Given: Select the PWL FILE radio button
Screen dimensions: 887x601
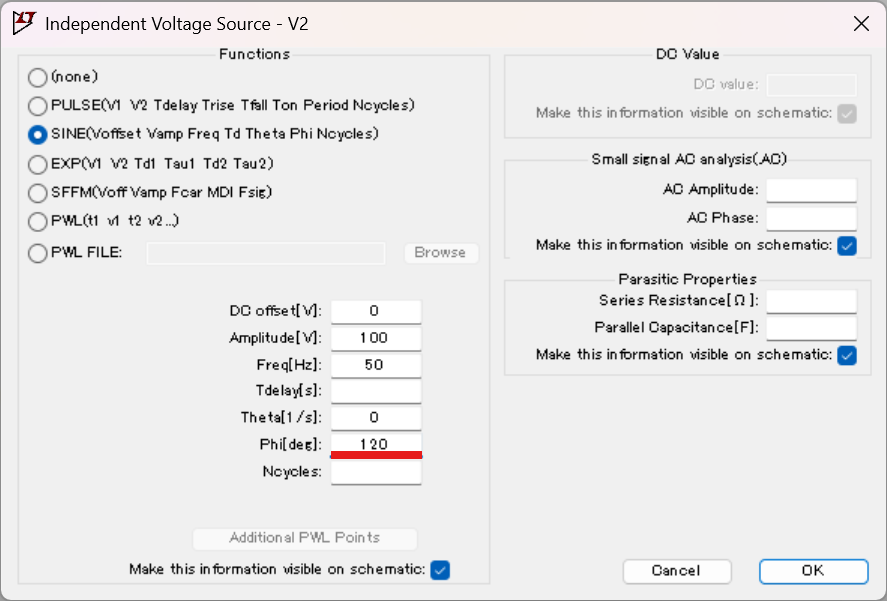Looking at the screenshot, I should coord(37,253).
